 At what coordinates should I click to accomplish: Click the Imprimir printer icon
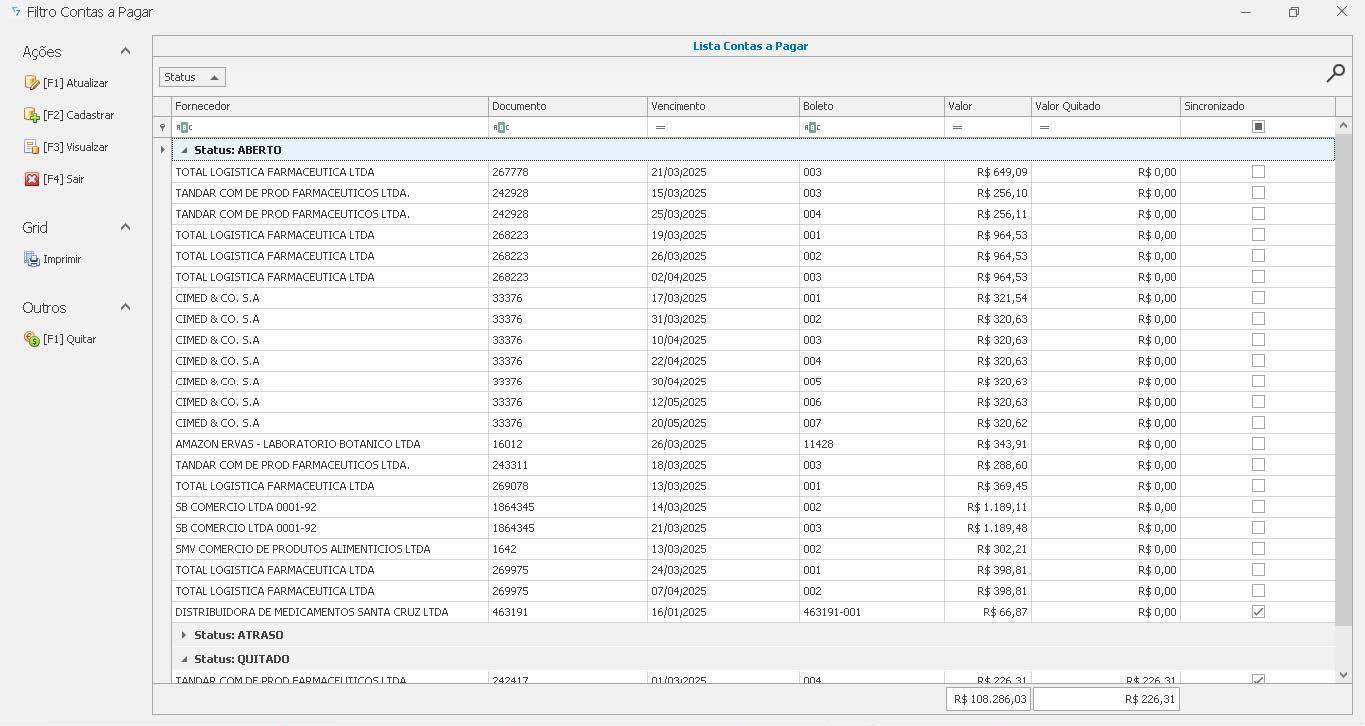pos(31,259)
